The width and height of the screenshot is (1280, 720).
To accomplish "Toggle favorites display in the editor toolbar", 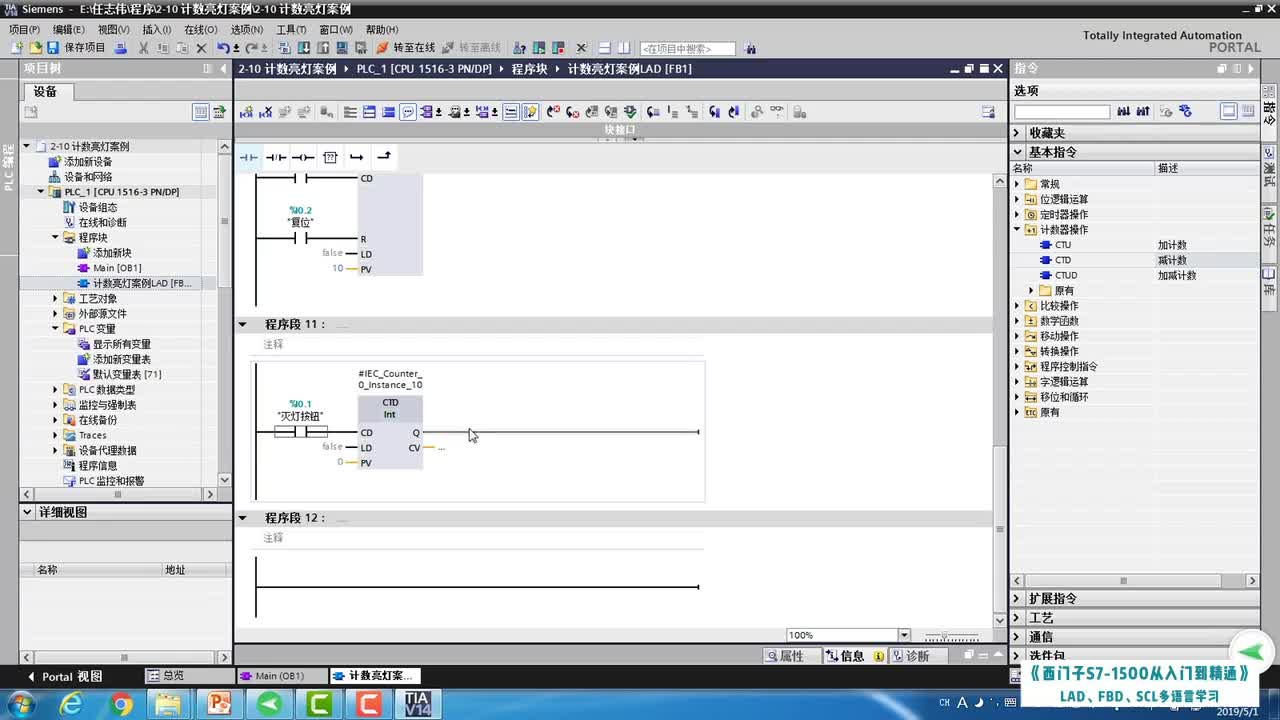I will 530,112.
